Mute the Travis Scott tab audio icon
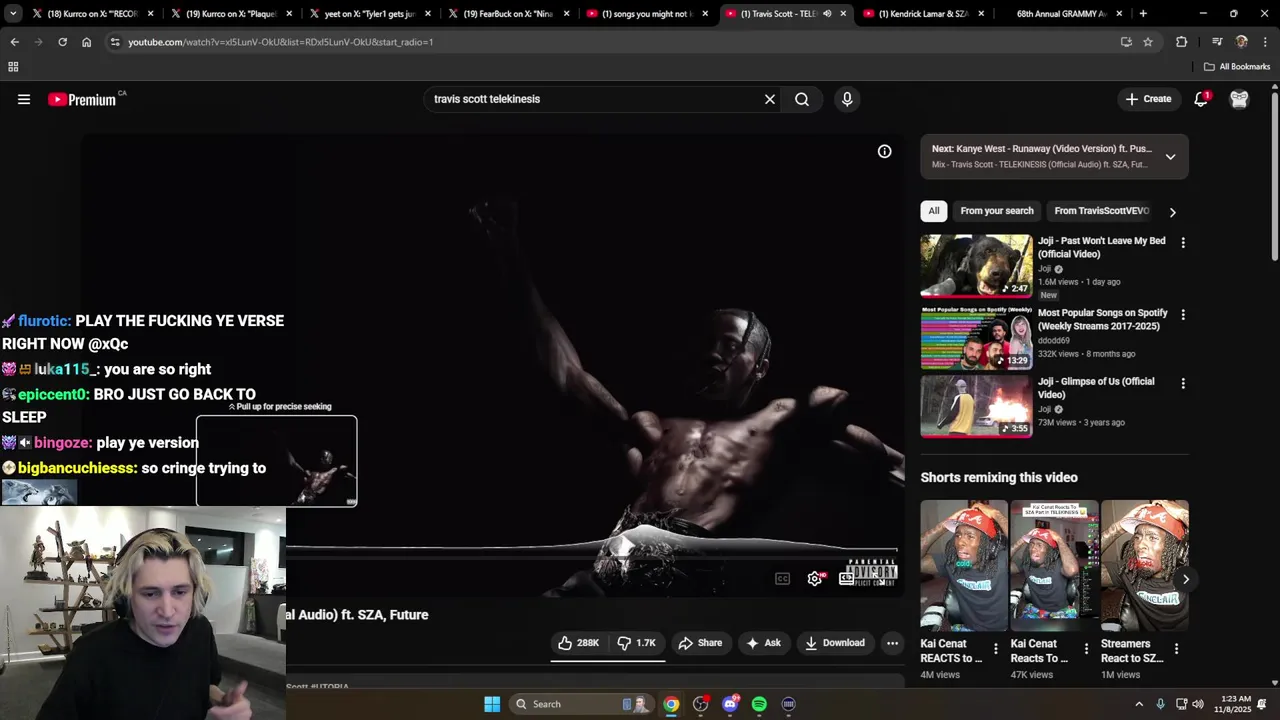 point(827,14)
